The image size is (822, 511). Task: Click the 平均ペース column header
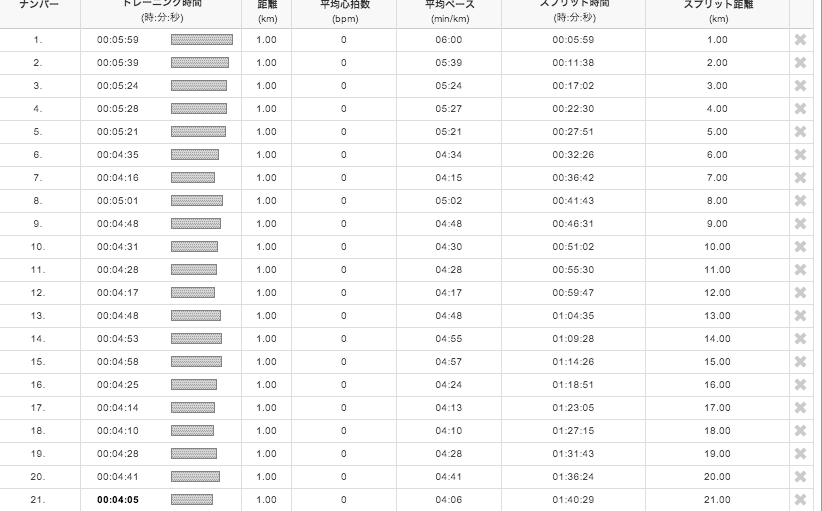449,11
